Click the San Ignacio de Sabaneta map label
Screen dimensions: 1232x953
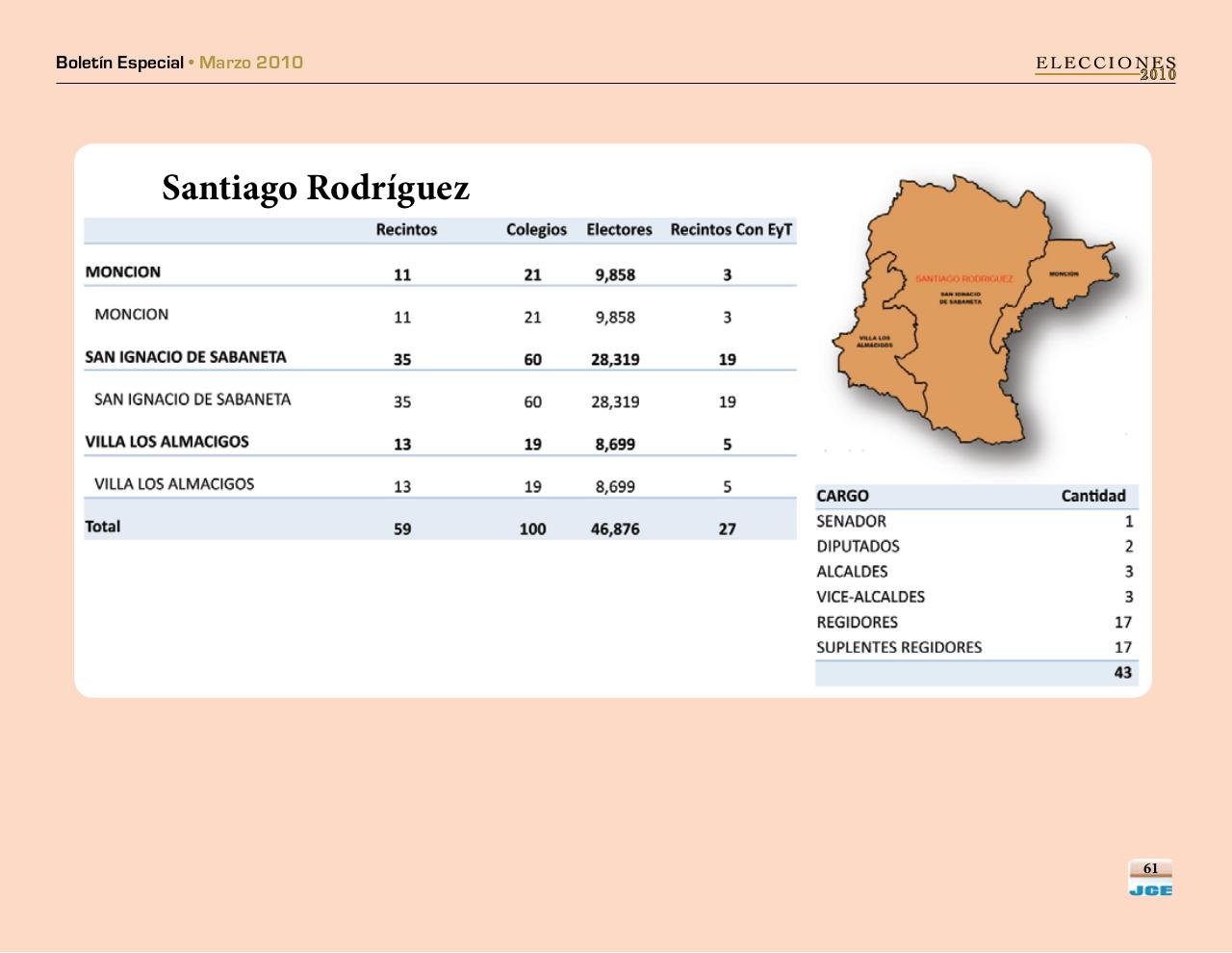pos(960,297)
